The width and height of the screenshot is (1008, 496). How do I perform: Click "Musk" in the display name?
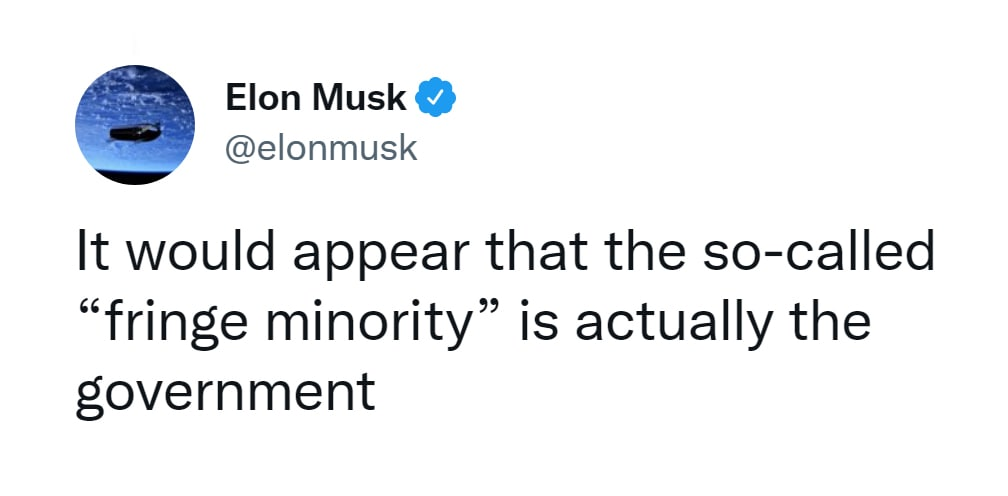[360, 98]
